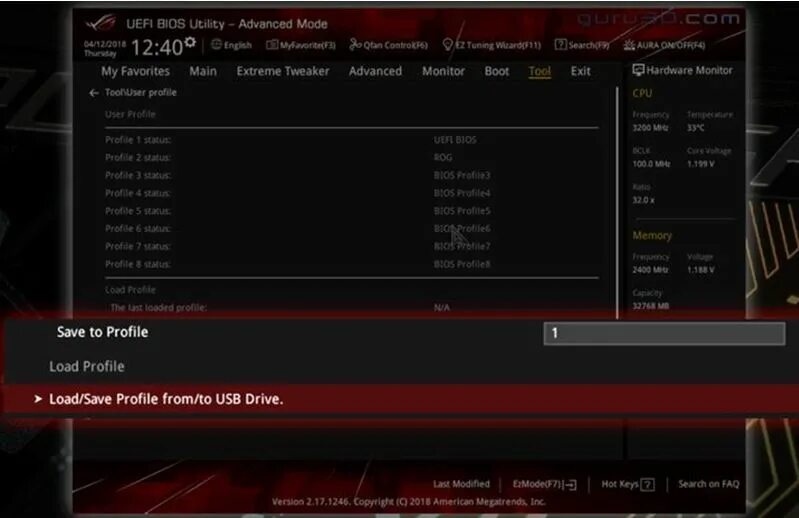Switch to My Favorites tab
The height and width of the screenshot is (518, 799).
(x=135, y=71)
